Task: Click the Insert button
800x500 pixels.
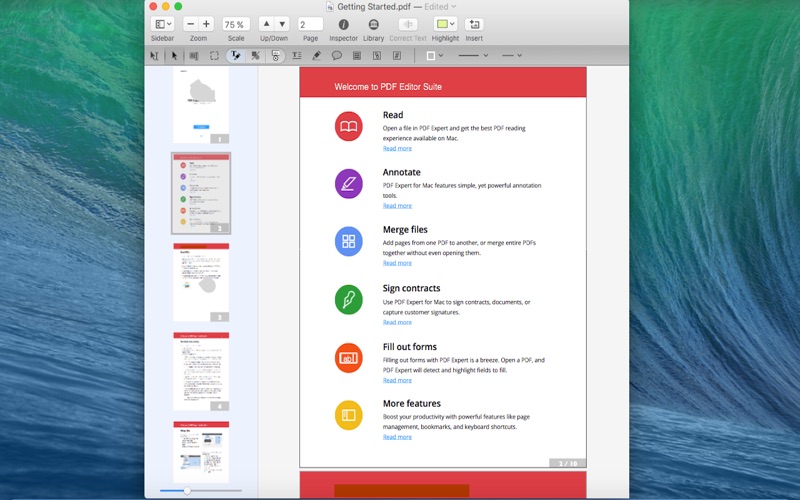Action: click(x=474, y=24)
